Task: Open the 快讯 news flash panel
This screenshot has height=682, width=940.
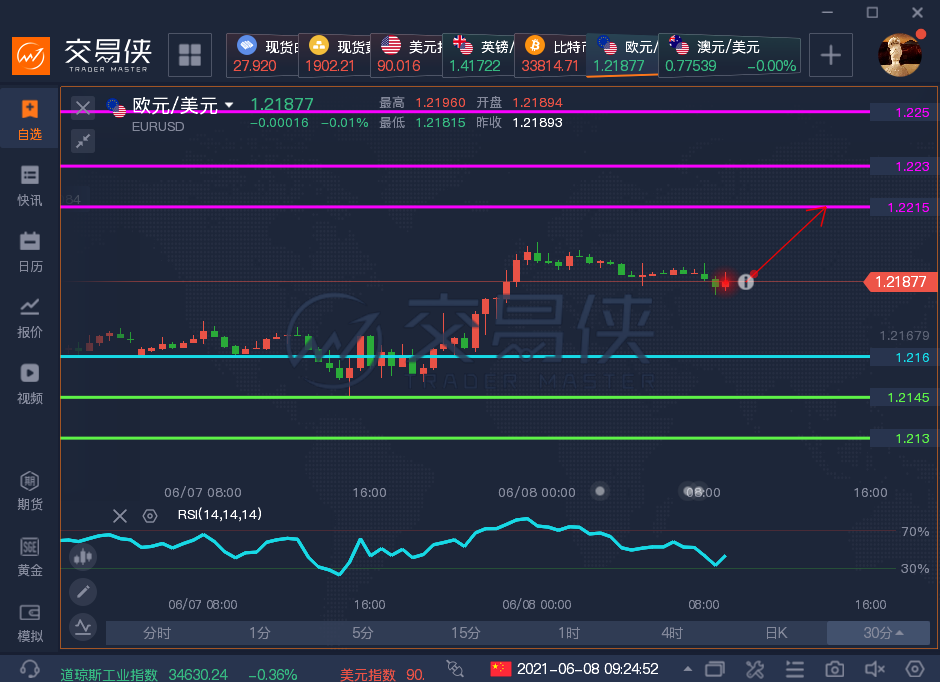Action: [29, 186]
